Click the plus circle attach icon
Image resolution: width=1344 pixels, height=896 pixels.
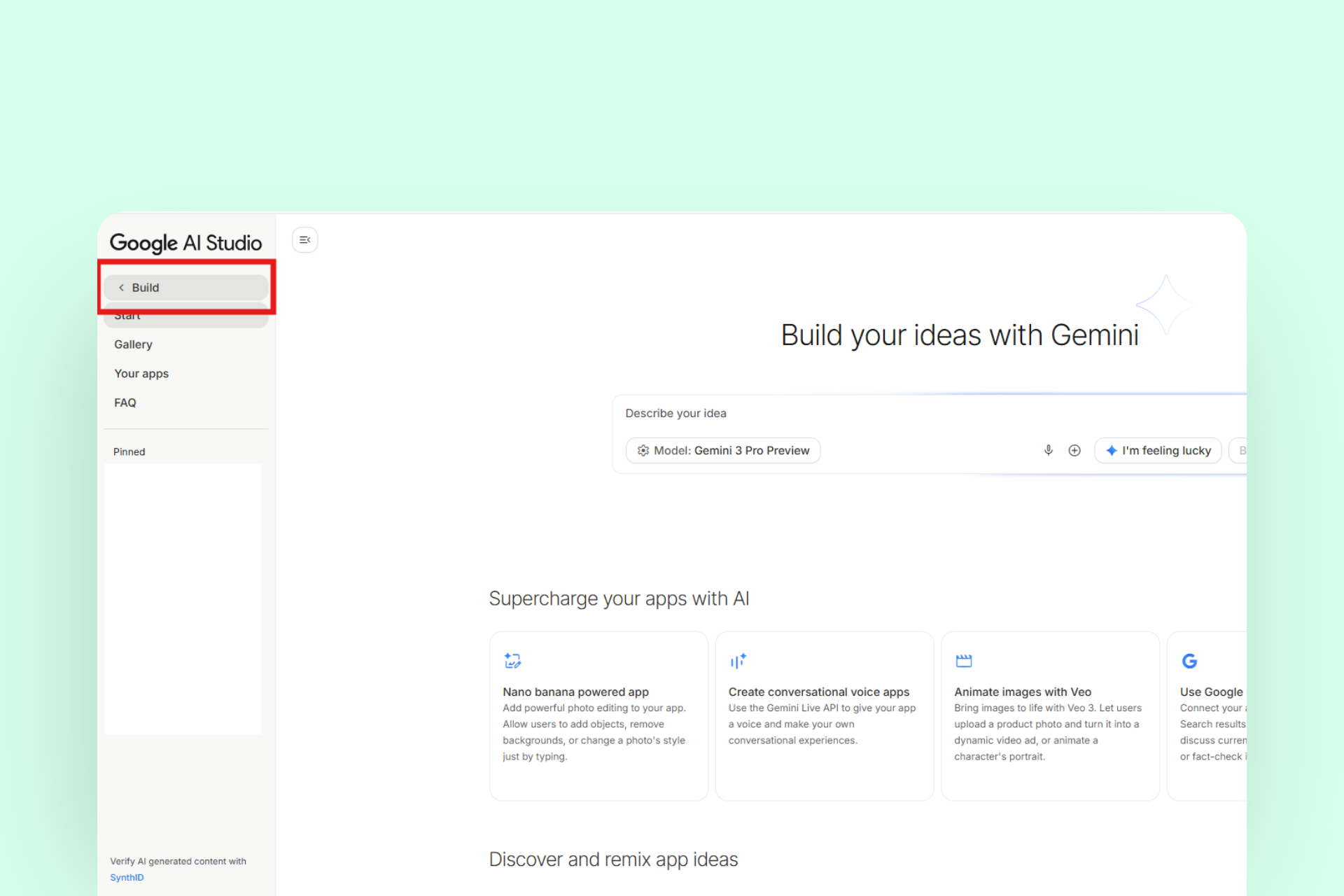coord(1074,450)
